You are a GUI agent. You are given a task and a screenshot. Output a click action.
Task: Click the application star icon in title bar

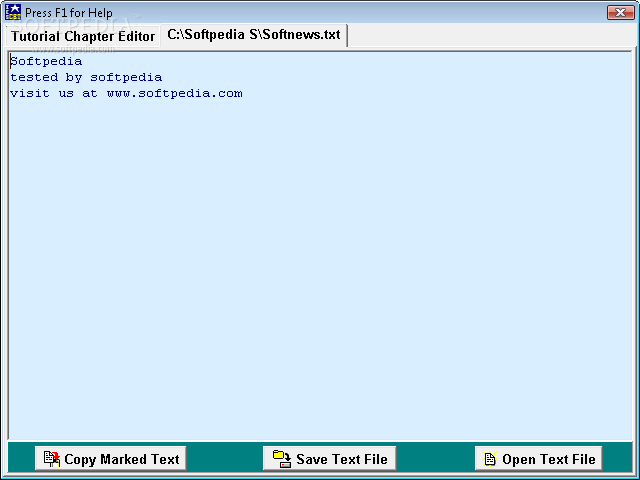pyautogui.click(x=13, y=12)
